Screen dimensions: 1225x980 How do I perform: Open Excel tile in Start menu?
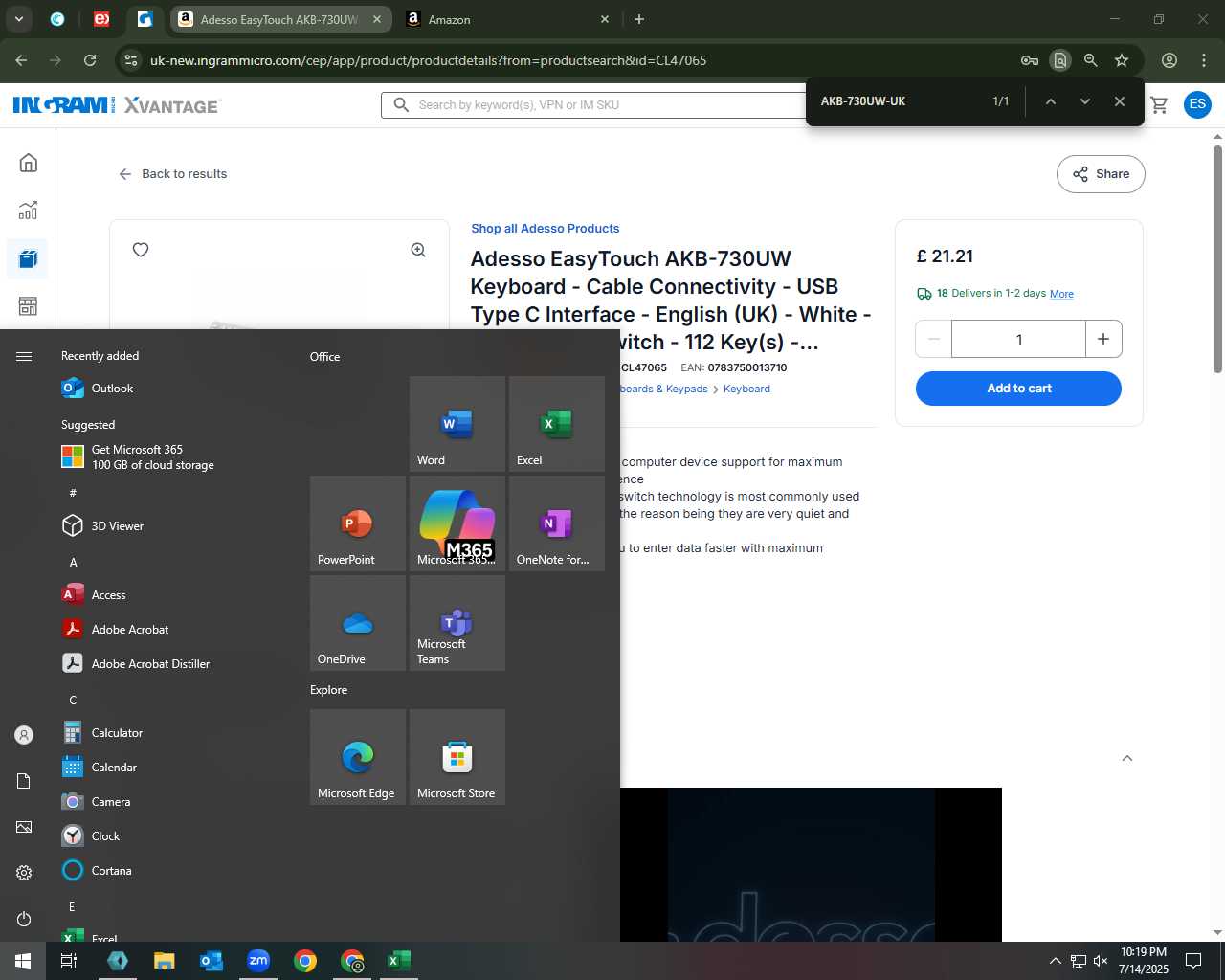click(x=556, y=423)
